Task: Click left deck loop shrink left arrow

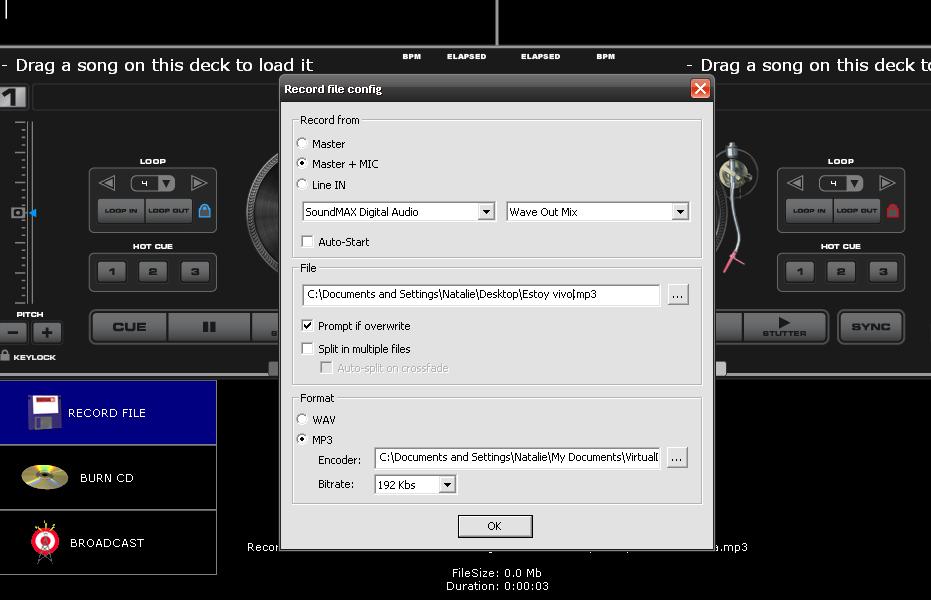Action: coord(107,183)
